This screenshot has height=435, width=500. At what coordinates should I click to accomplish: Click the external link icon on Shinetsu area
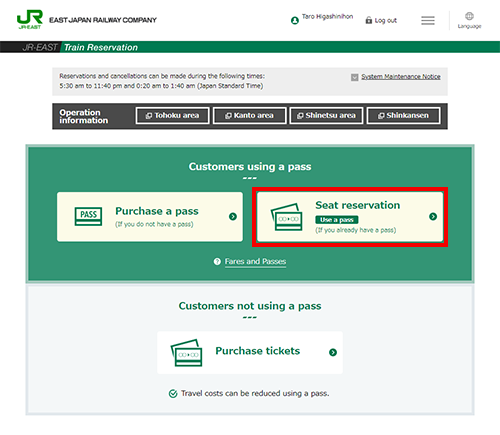(300, 116)
